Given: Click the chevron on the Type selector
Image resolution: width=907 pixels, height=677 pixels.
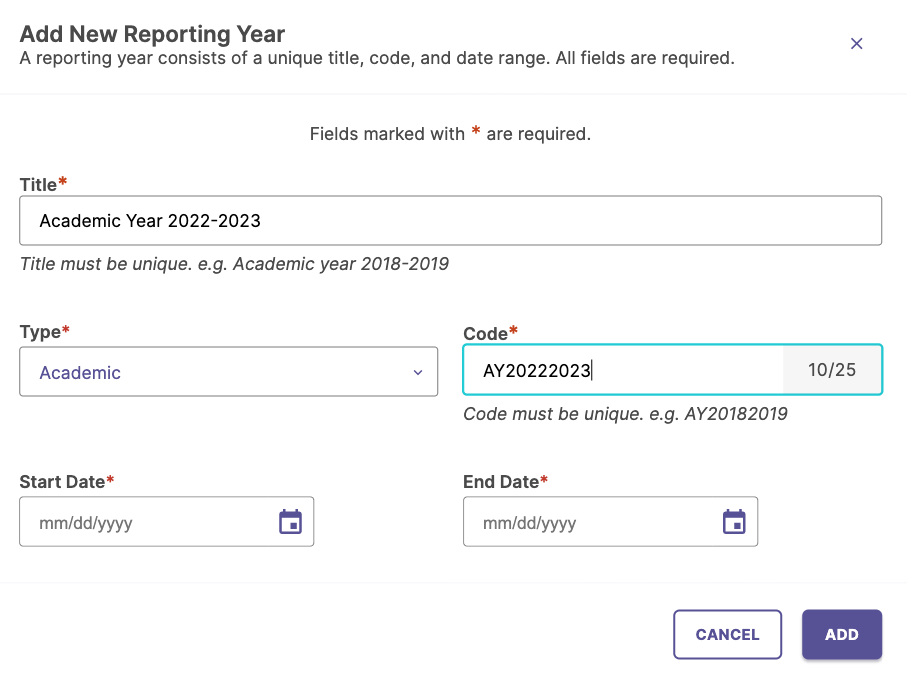Looking at the screenshot, I should tap(418, 371).
